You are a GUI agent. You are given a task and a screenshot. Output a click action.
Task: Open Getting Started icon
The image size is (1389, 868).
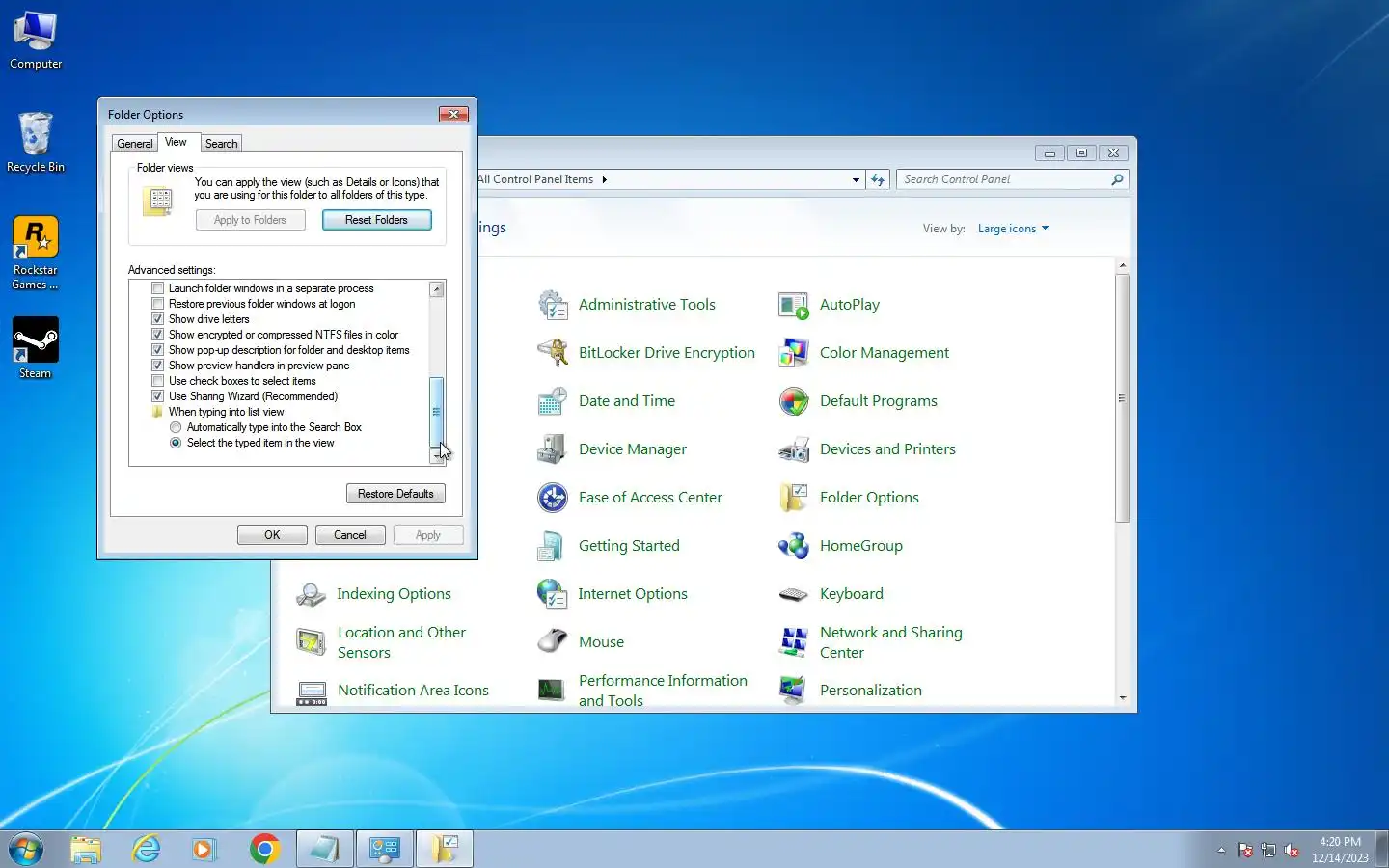[x=553, y=546]
